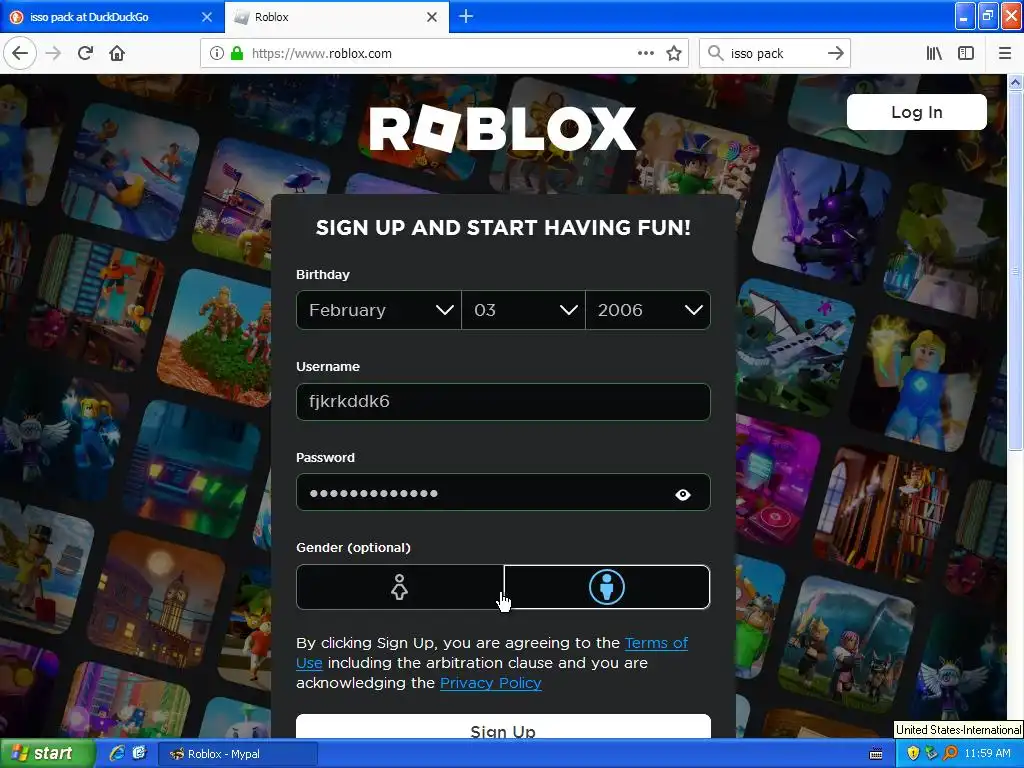Screen dimensions: 1024x768
Task: Open the browser home page
Action: point(117,54)
